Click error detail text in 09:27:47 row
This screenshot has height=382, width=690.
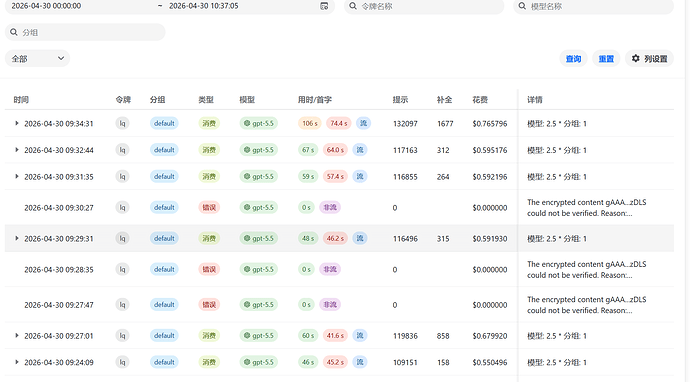[587, 305]
